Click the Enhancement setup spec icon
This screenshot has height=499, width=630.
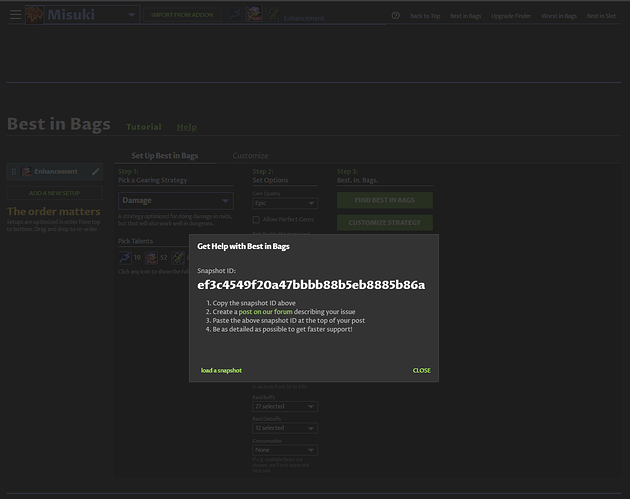coord(27,172)
